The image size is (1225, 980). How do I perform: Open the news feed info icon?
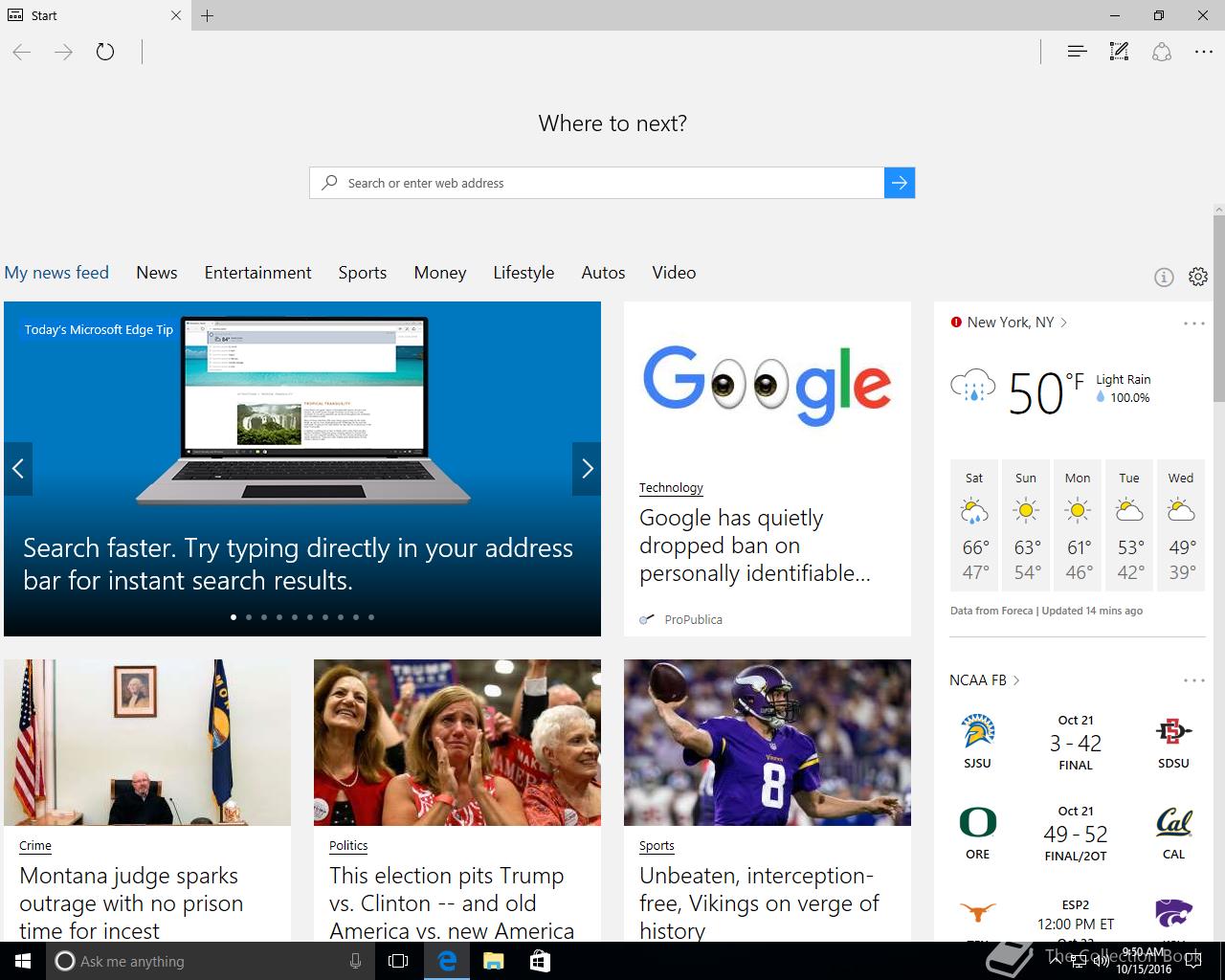point(1164,277)
